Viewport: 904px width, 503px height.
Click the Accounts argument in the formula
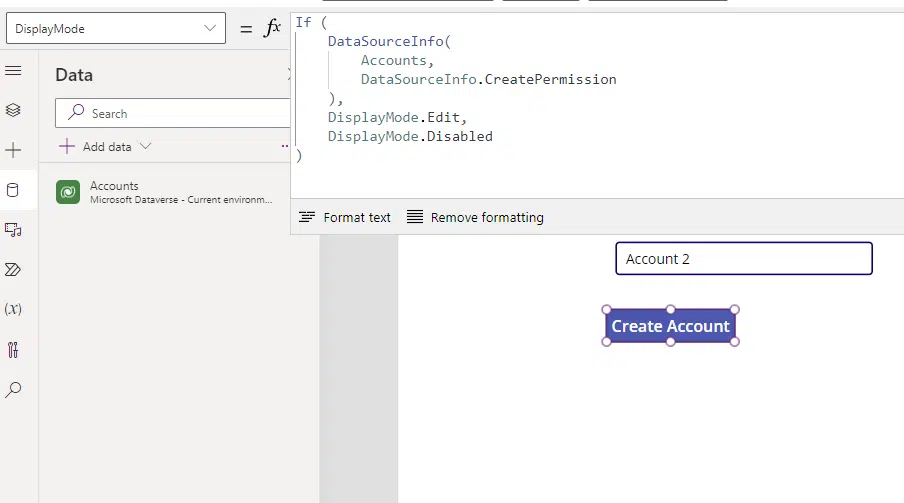(394, 60)
